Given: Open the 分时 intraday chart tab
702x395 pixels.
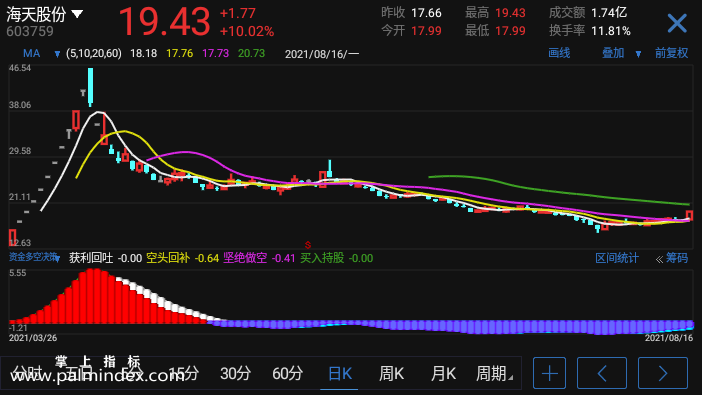Looking at the screenshot, I should [27, 374].
